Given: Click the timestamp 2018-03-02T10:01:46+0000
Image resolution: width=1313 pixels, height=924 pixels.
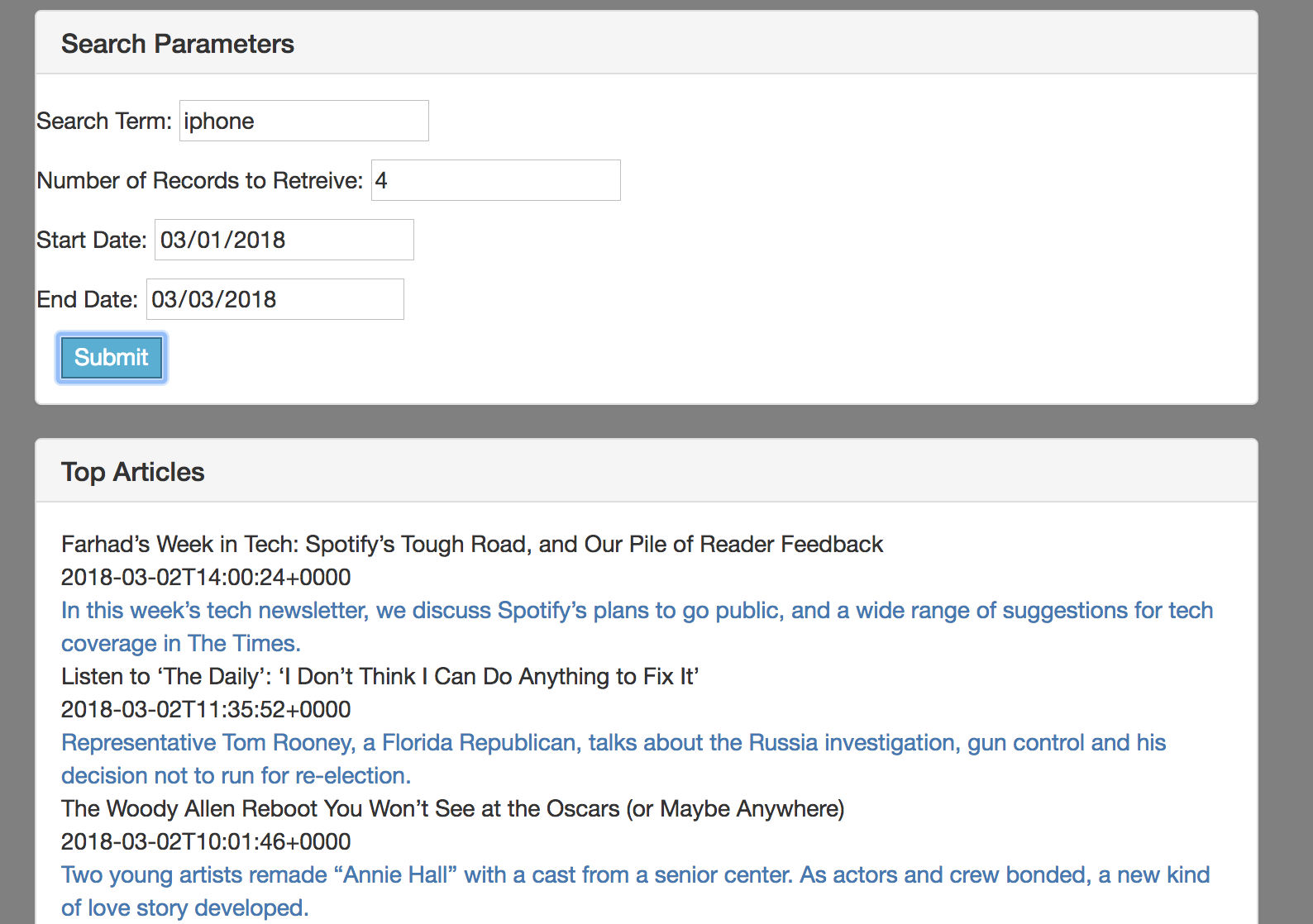Looking at the screenshot, I should click(x=206, y=842).
